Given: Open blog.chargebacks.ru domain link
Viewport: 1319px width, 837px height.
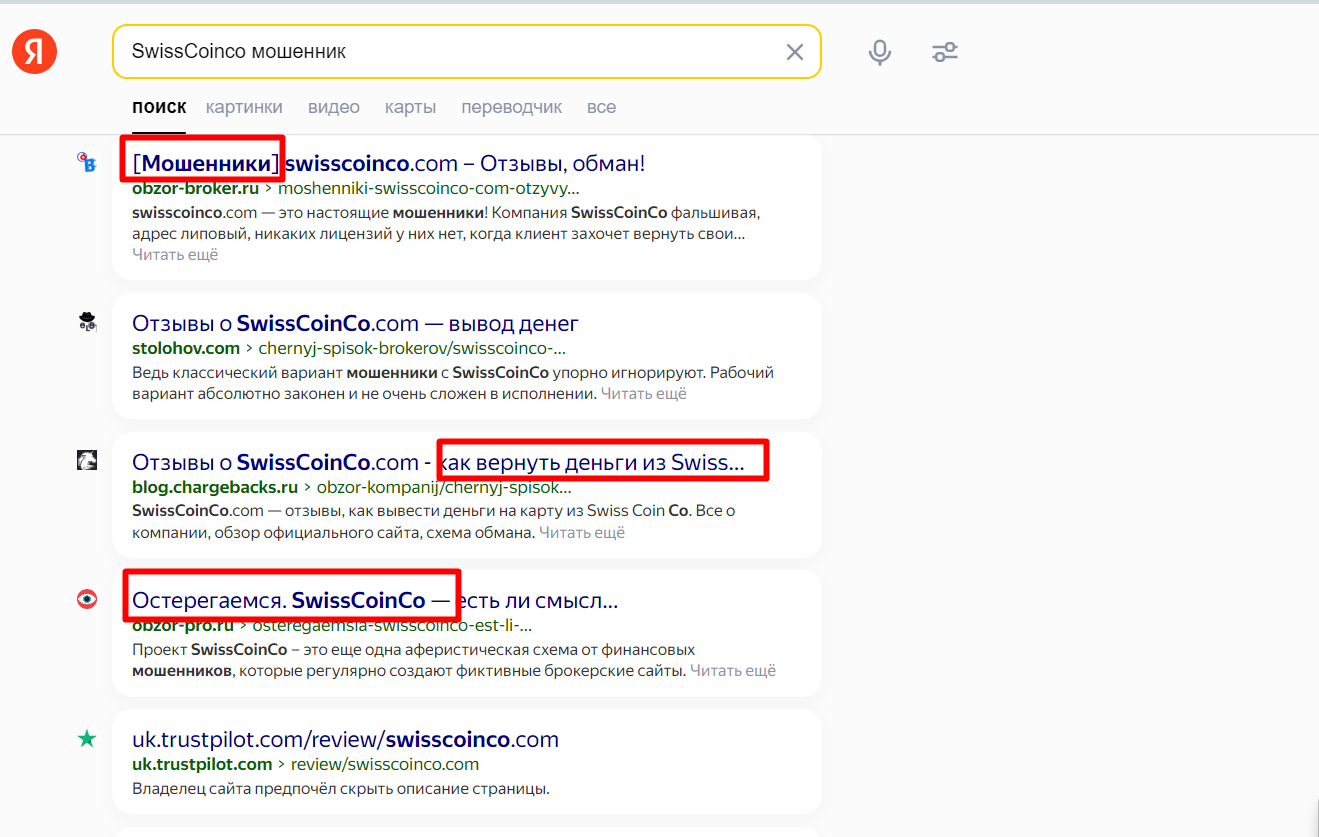Looking at the screenshot, I should (215, 488).
